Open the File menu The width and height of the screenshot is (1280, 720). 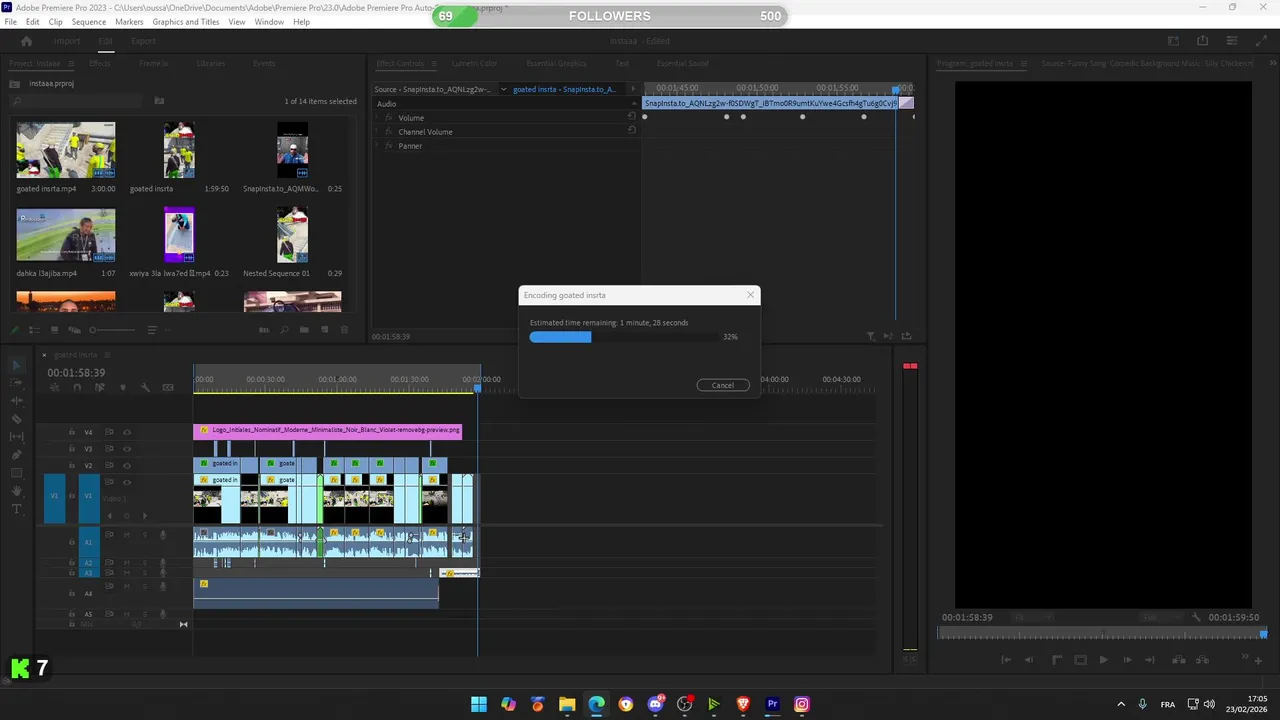pos(11,22)
